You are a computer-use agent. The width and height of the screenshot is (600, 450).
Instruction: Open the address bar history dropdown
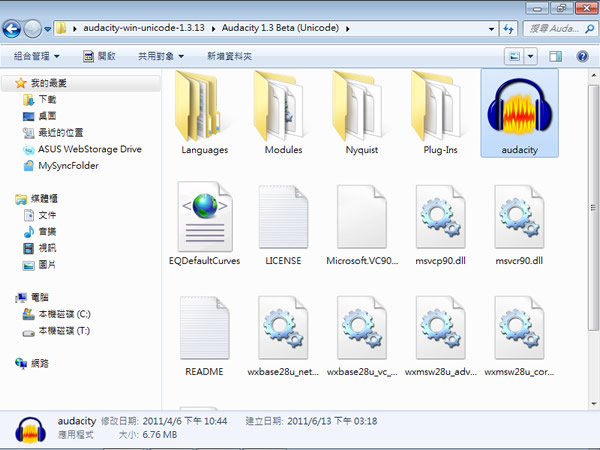pyautogui.click(x=491, y=29)
